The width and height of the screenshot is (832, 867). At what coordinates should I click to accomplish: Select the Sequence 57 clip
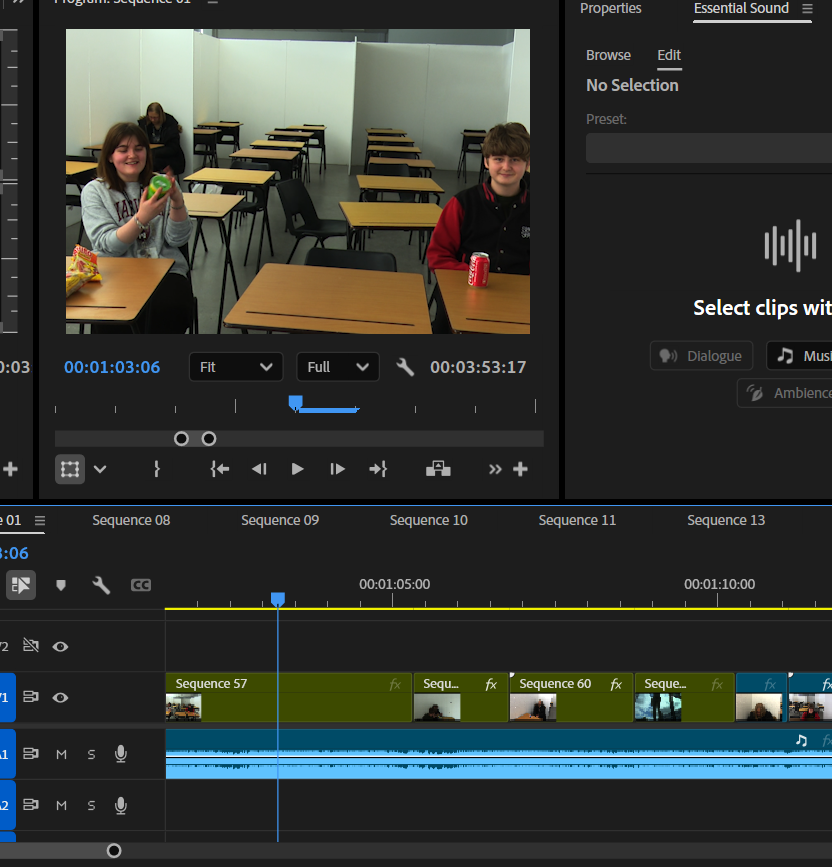[289, 697]
